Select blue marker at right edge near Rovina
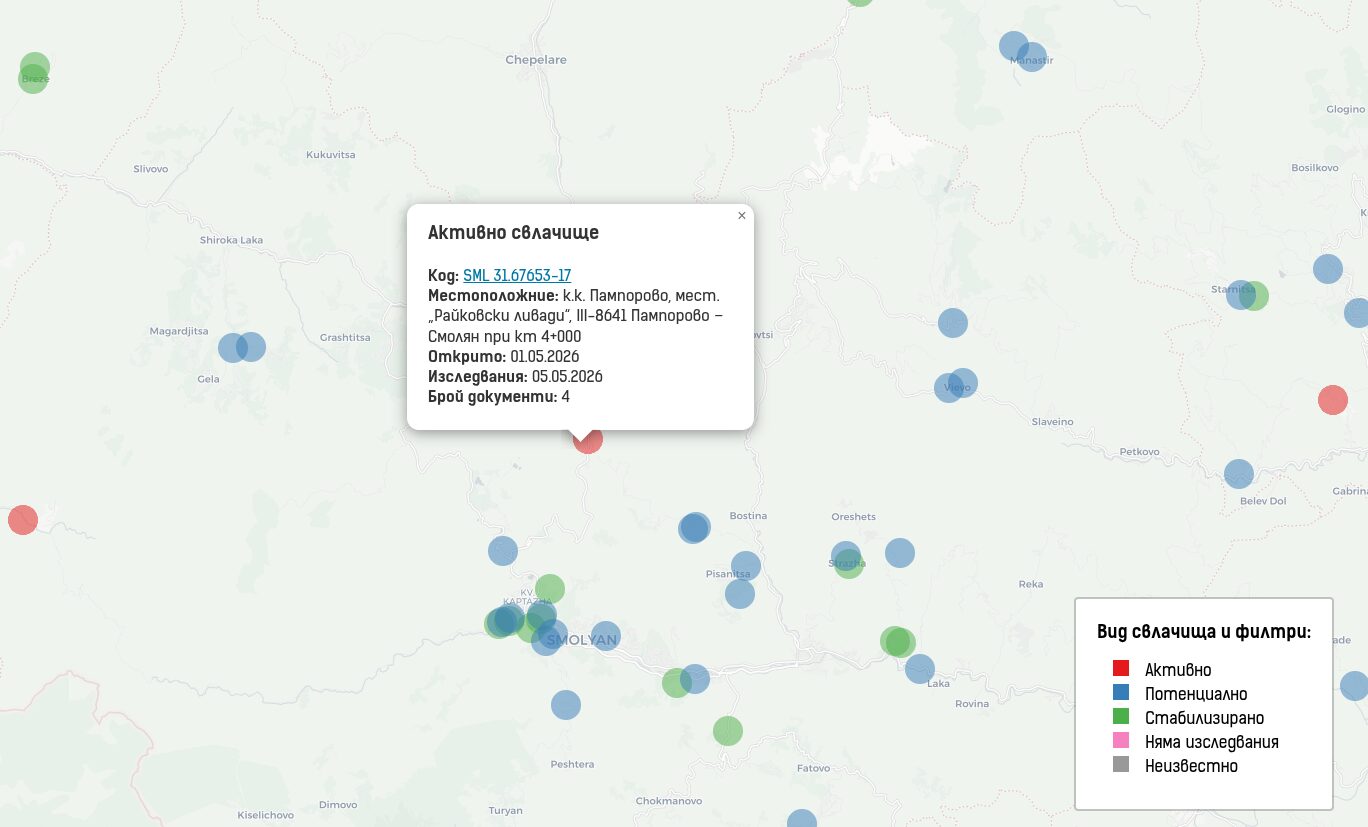Image resolution: width=1368 pixels, height=827 pixels. tap(1353, 686)
